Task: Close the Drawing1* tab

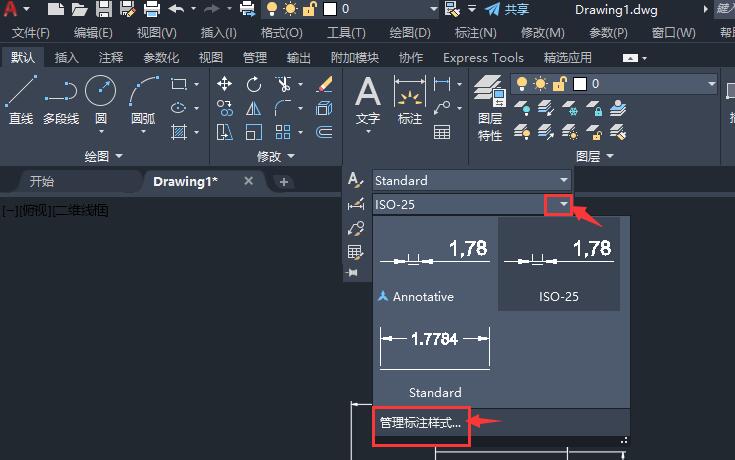Action: click(249, 181)
